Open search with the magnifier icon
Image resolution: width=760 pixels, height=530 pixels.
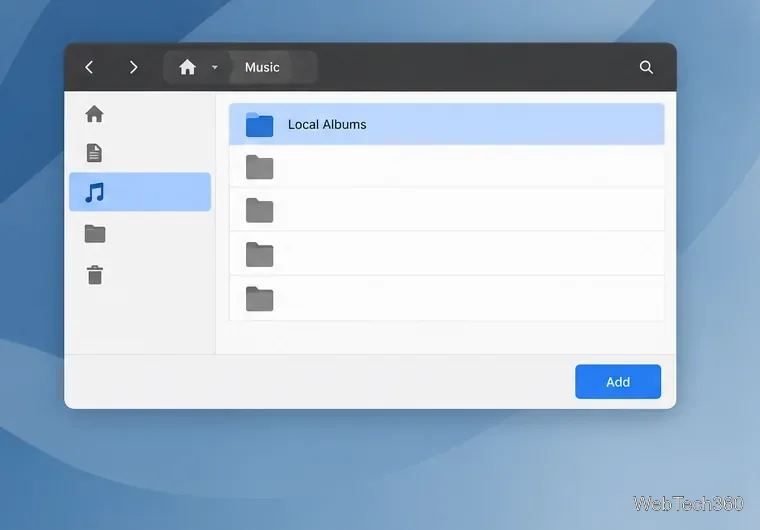click(646, 67)
